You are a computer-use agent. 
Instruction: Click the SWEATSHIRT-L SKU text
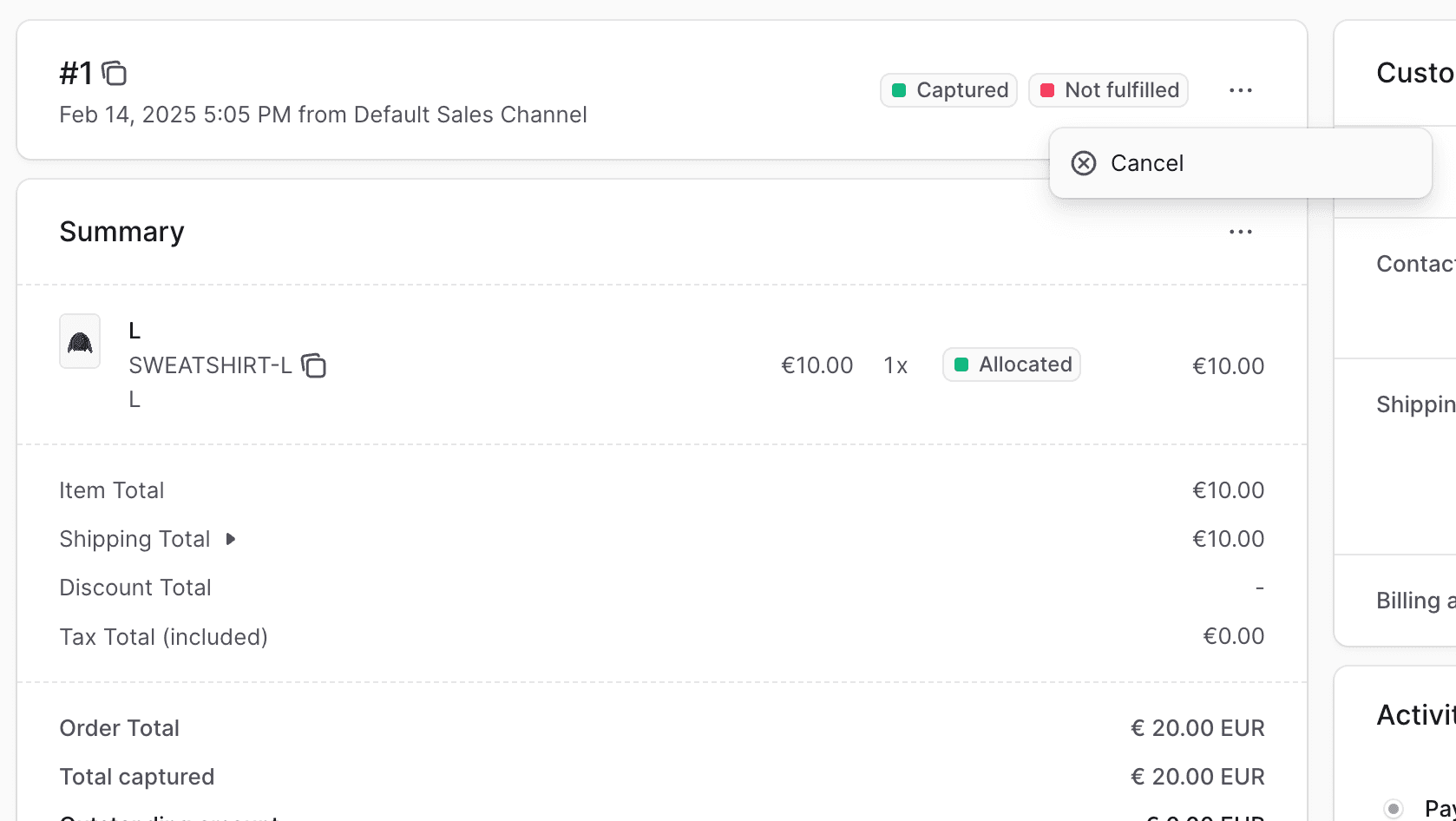[210, 366]
